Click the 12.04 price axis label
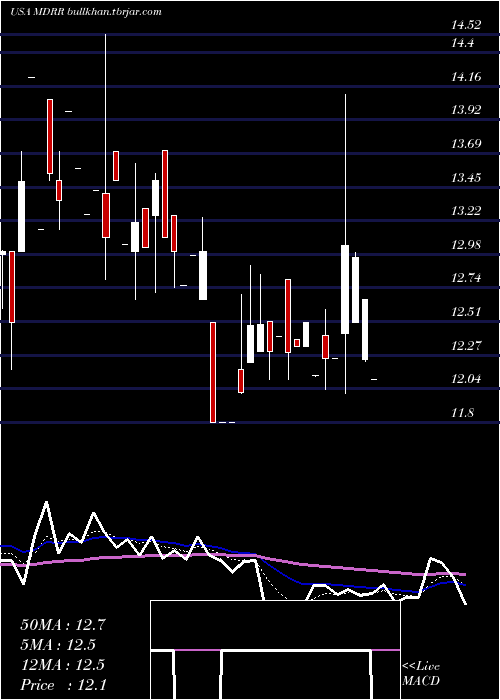 [x=466, y=379]
